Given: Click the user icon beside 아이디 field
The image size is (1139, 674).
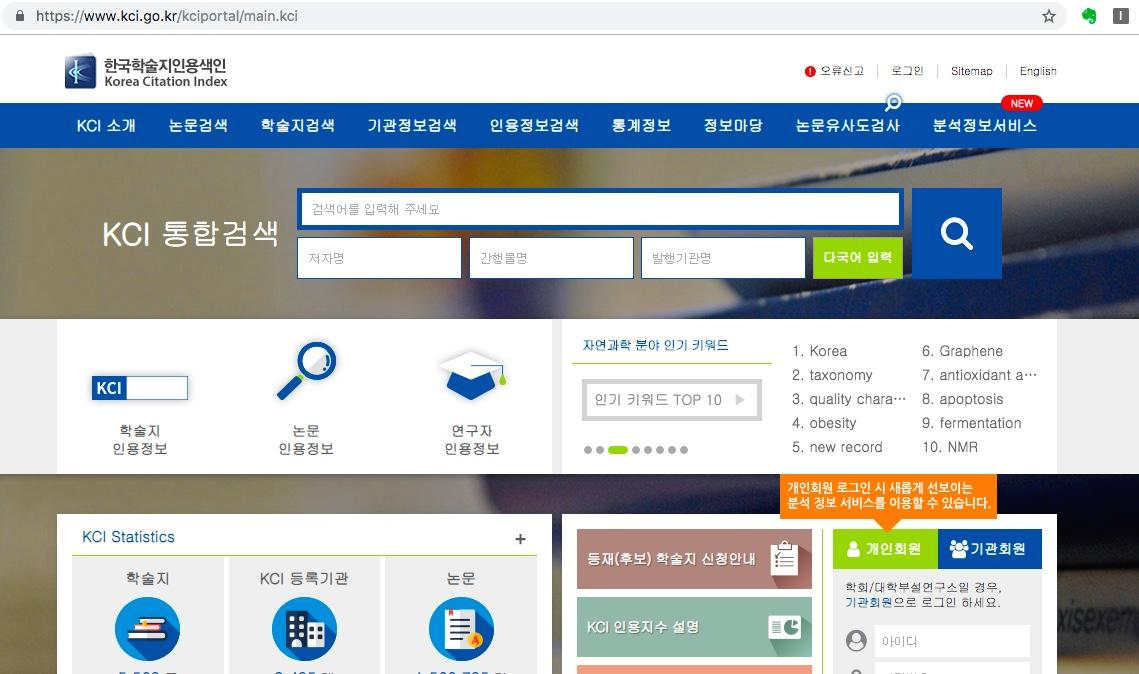Looking at the screenshot, I should tap(856, 641).
